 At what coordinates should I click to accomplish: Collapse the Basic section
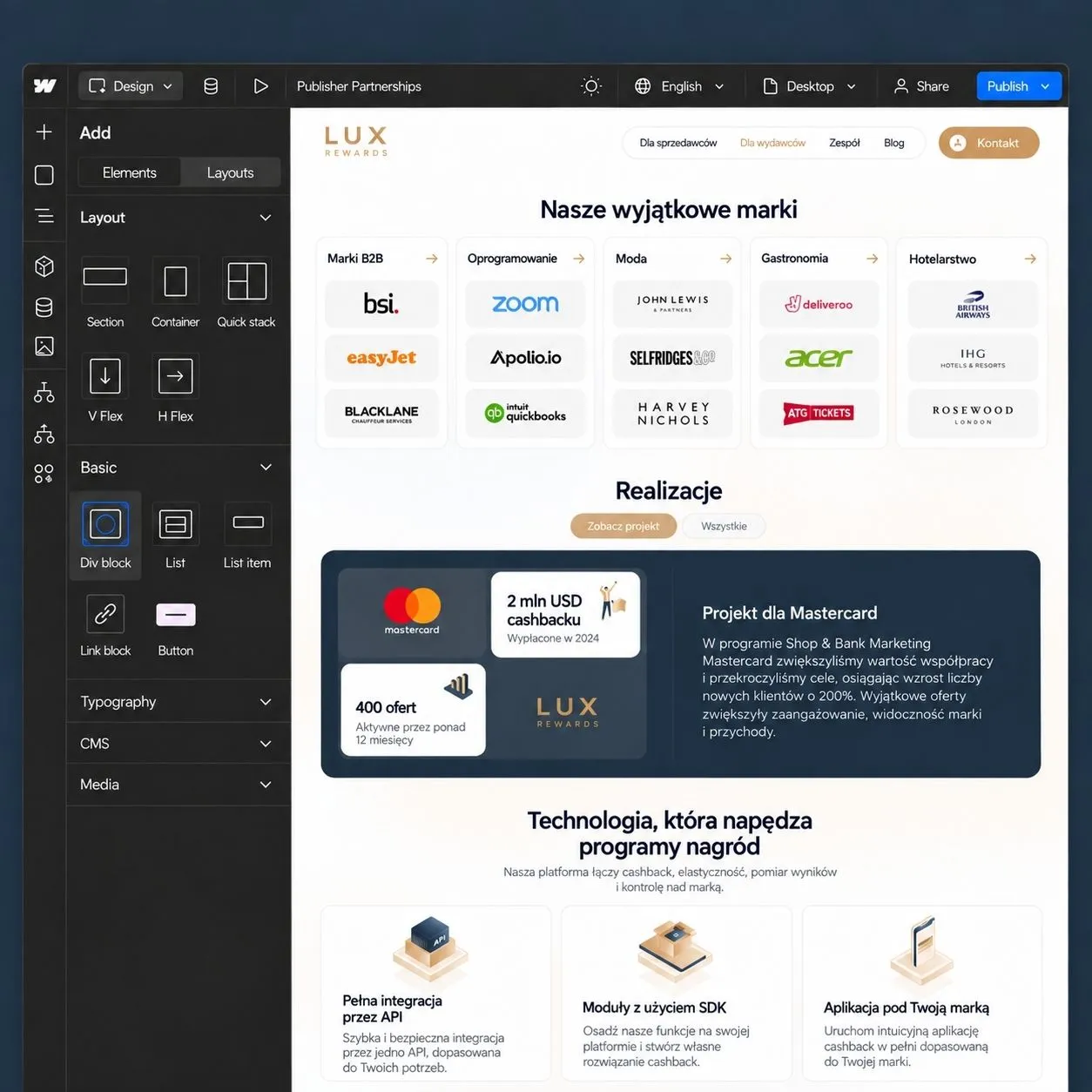click(x=265, y=468)
